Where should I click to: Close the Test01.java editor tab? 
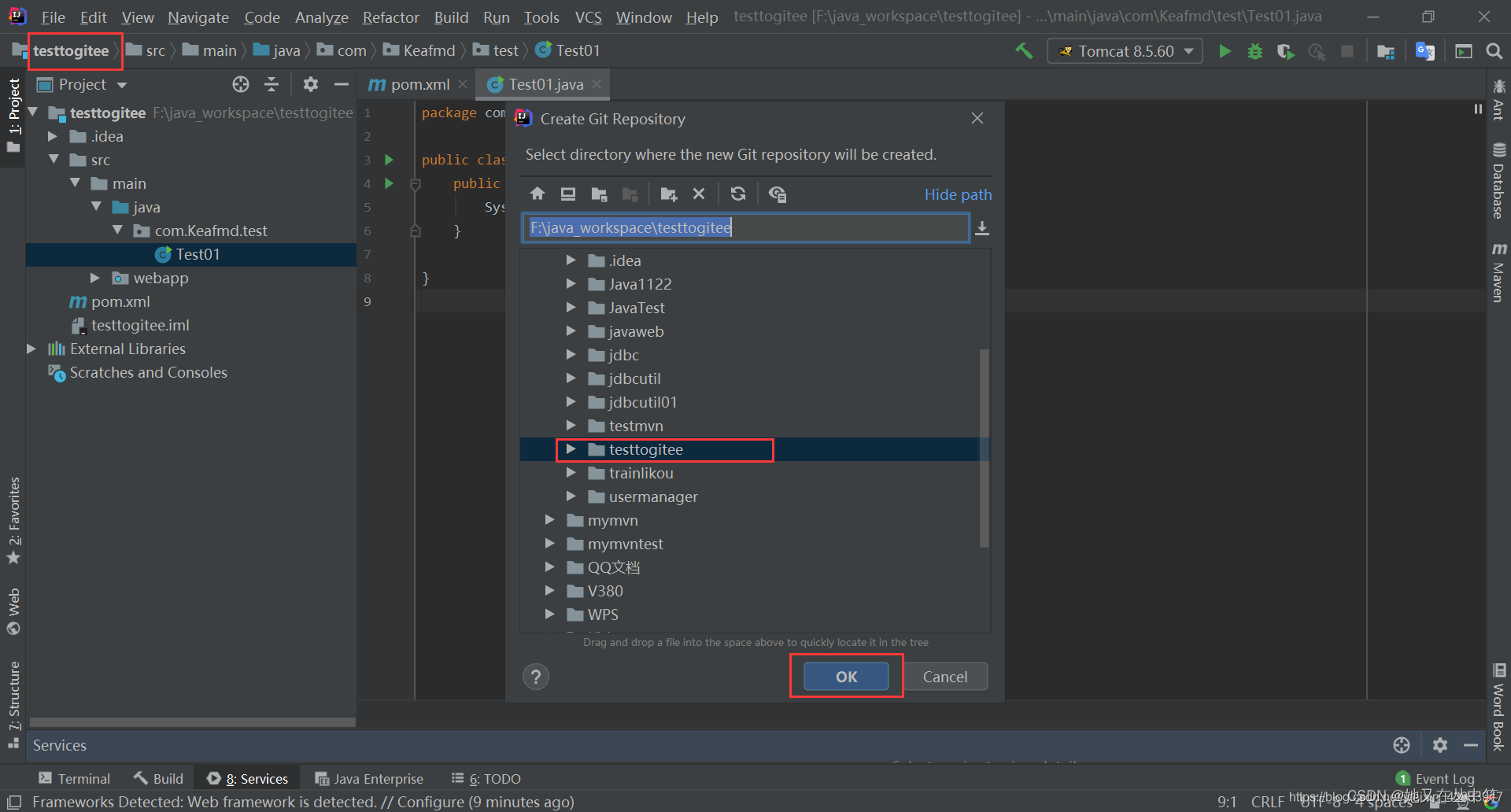click(597, 84)
